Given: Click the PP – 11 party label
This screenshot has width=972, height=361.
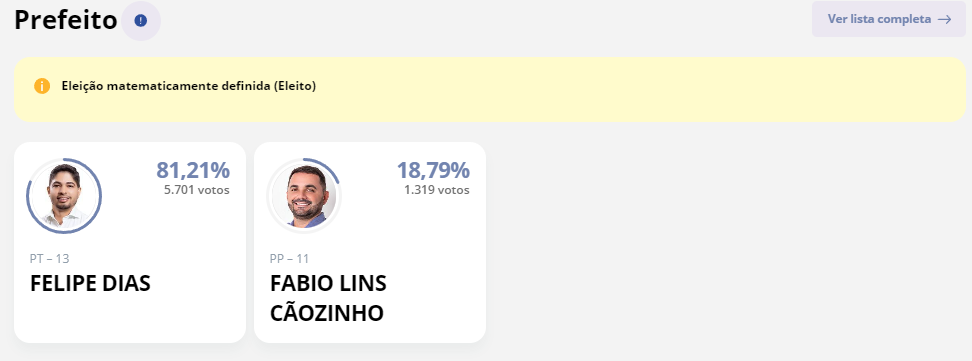Looking at the screenshot, I should point(289,259).
